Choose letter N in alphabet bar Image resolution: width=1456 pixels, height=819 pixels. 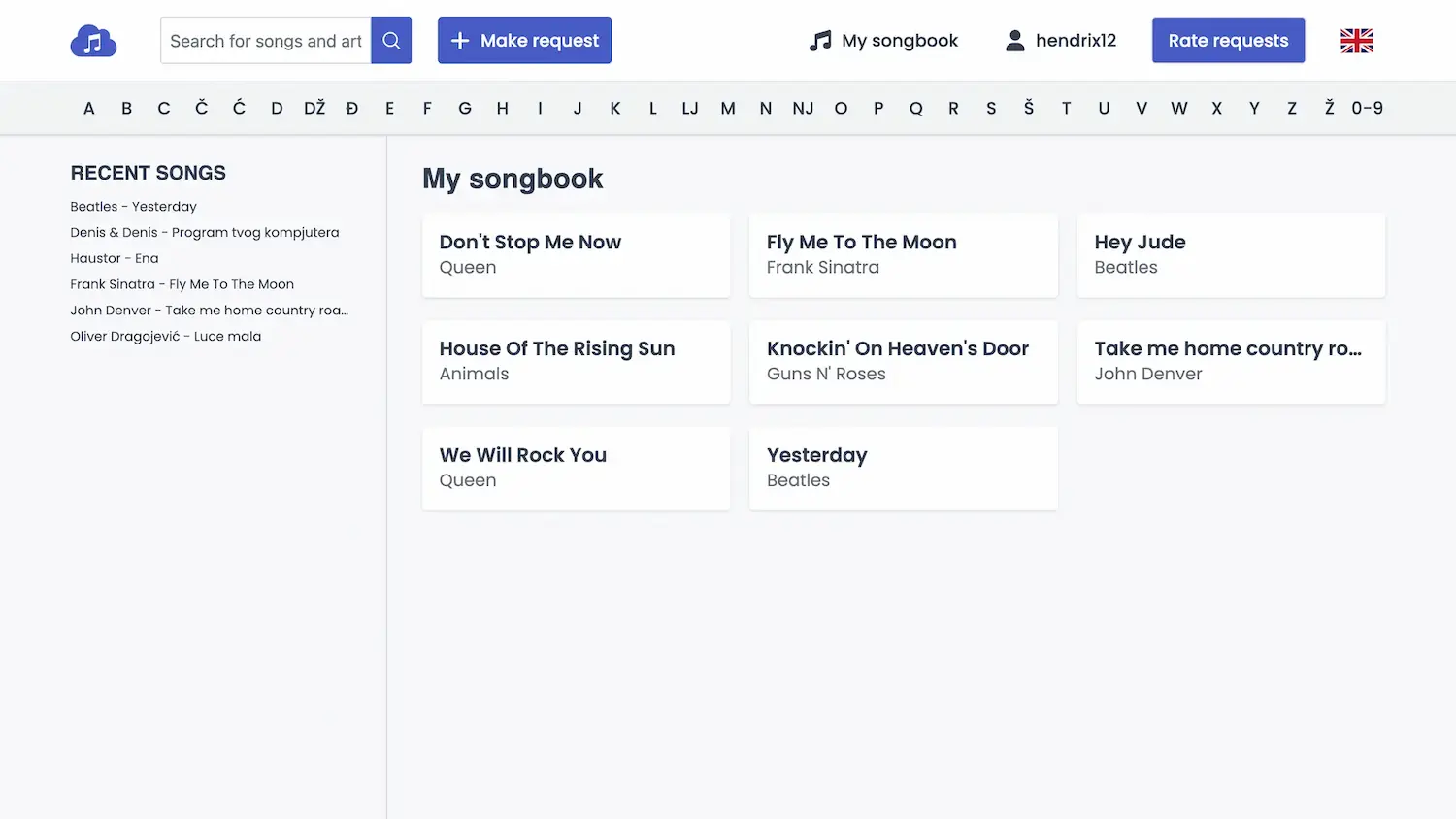pos(766,109)
